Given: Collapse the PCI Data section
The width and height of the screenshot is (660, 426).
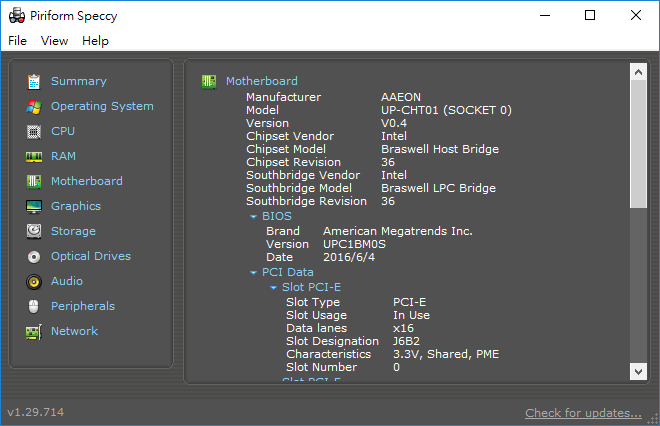Looking at the screenshot, I should pos(254,272).
